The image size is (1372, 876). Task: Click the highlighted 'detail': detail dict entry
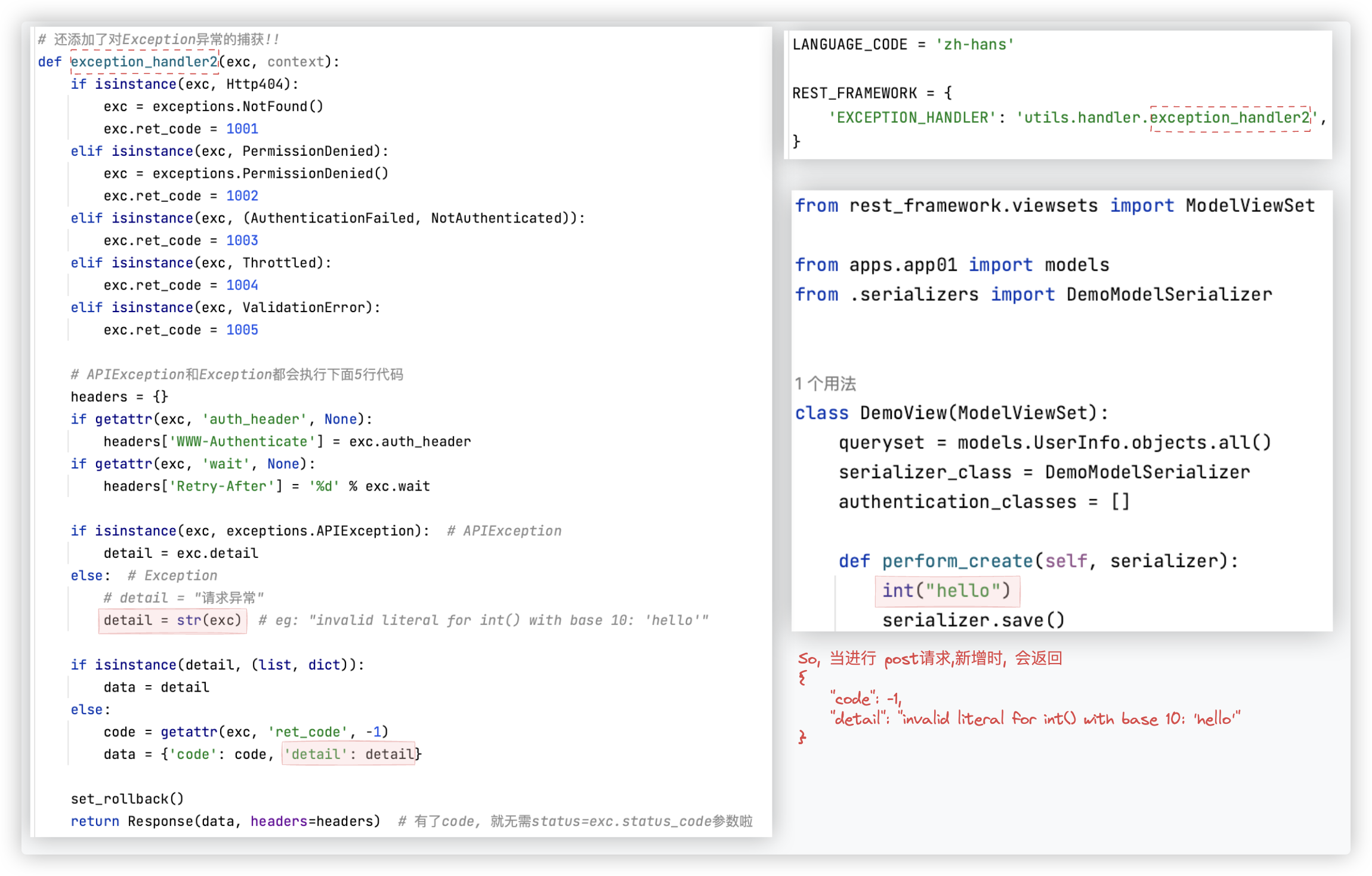[348, 754]
